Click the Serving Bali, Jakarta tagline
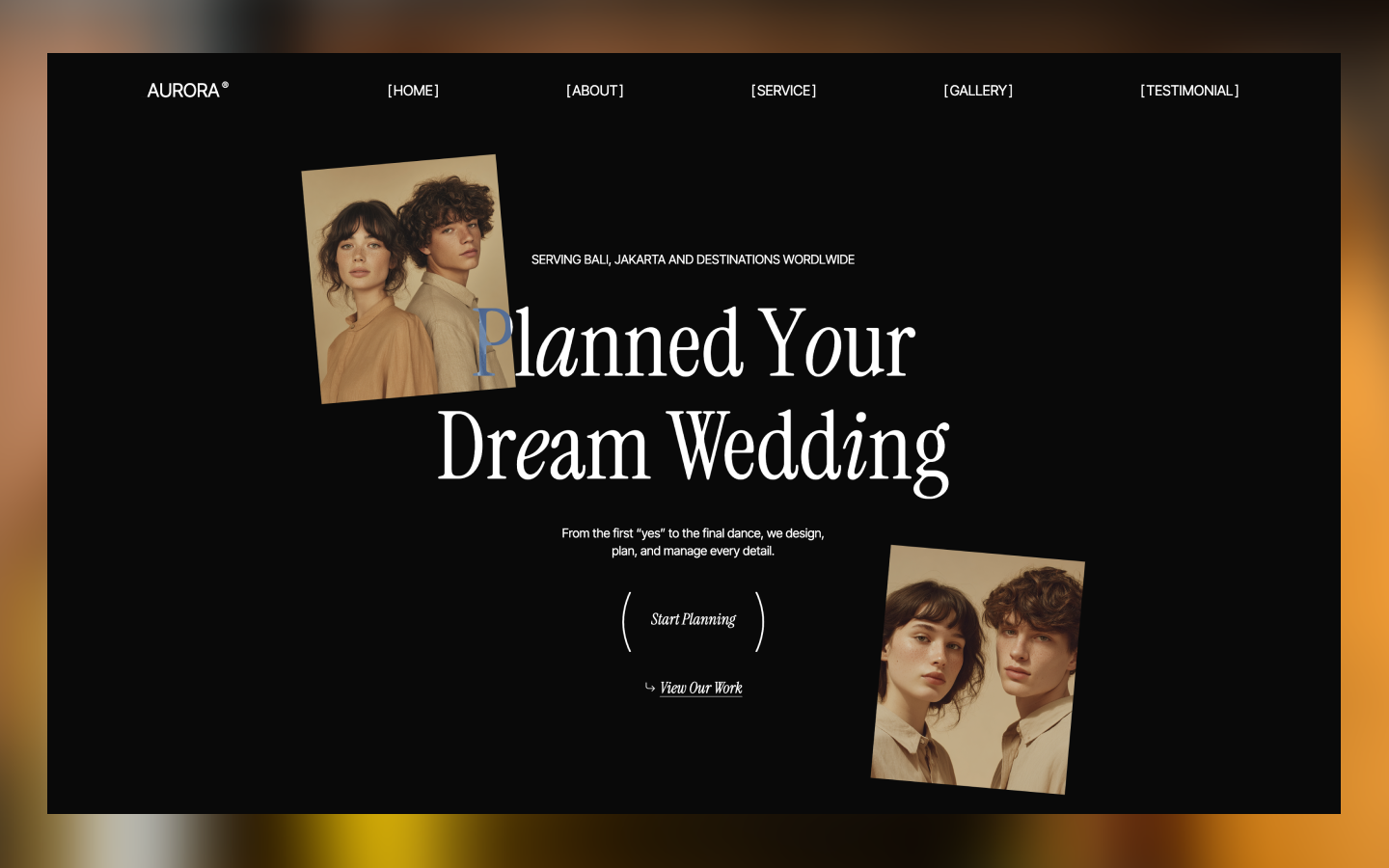1389x868 pixels. 693,259
